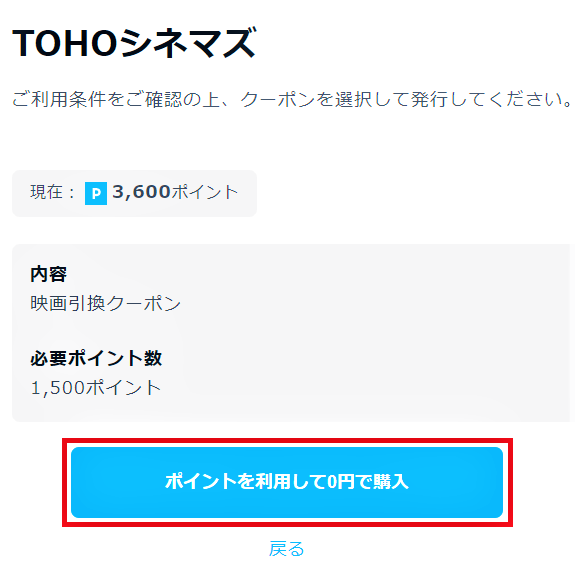The width and height of the screenshot is (575, 573).
Task: Click the 内容 section heading
Action: coord(48,274)
